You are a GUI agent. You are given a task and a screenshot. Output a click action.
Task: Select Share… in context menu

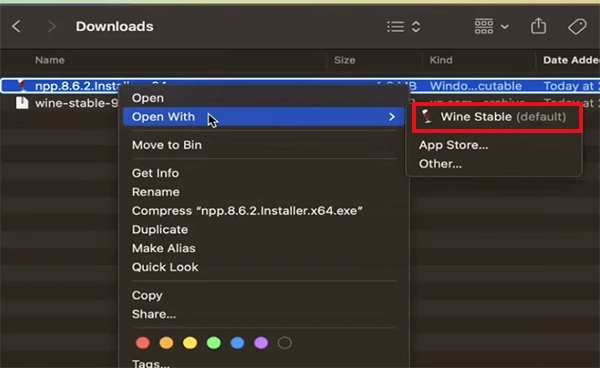154,314
